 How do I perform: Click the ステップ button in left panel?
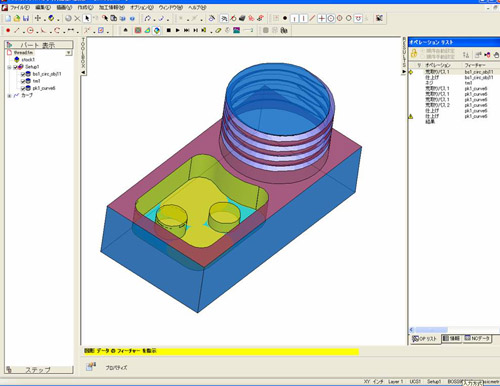pos(39,370)
